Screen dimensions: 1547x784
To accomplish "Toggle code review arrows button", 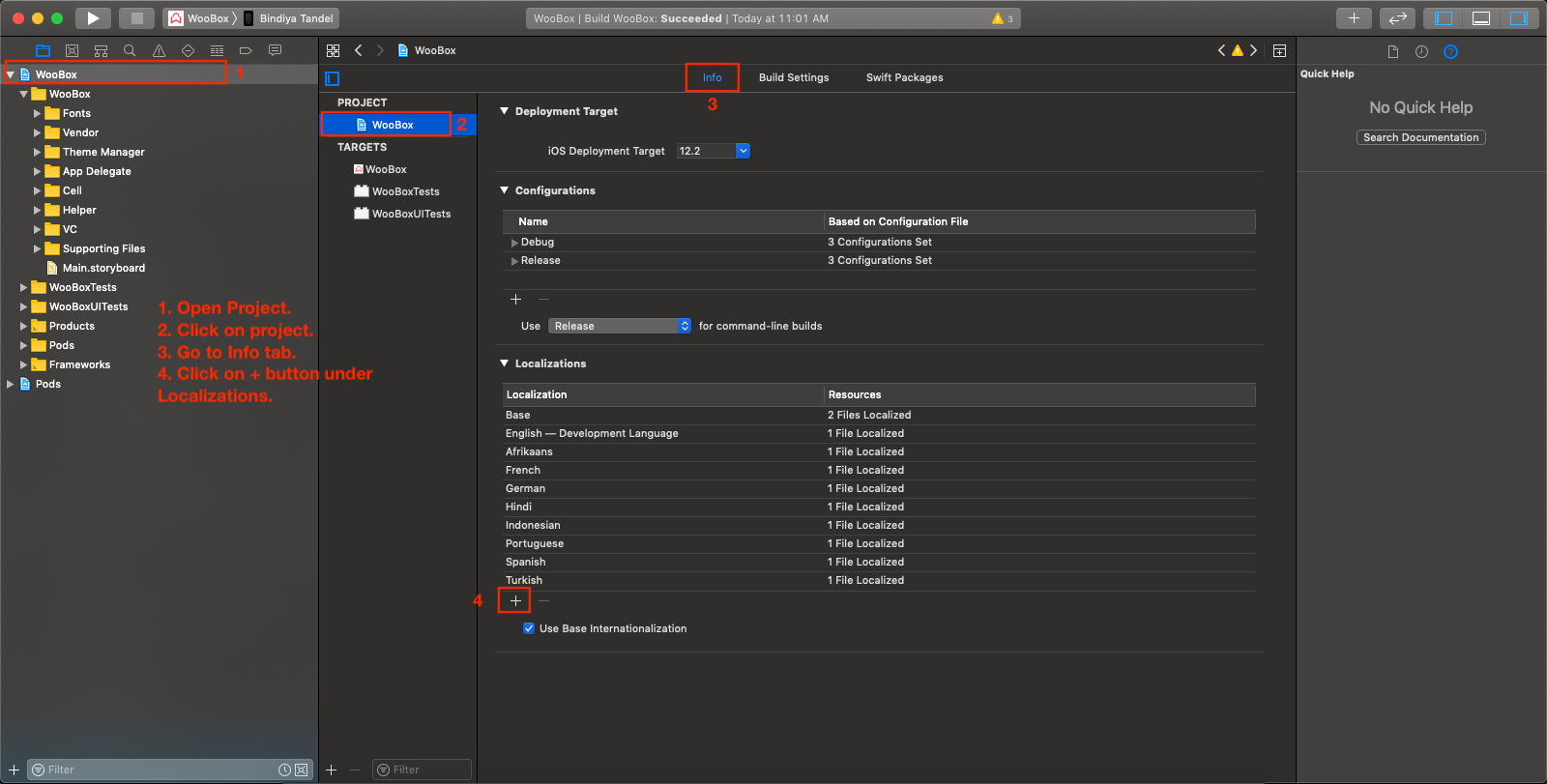I will tap(1397, 18).
